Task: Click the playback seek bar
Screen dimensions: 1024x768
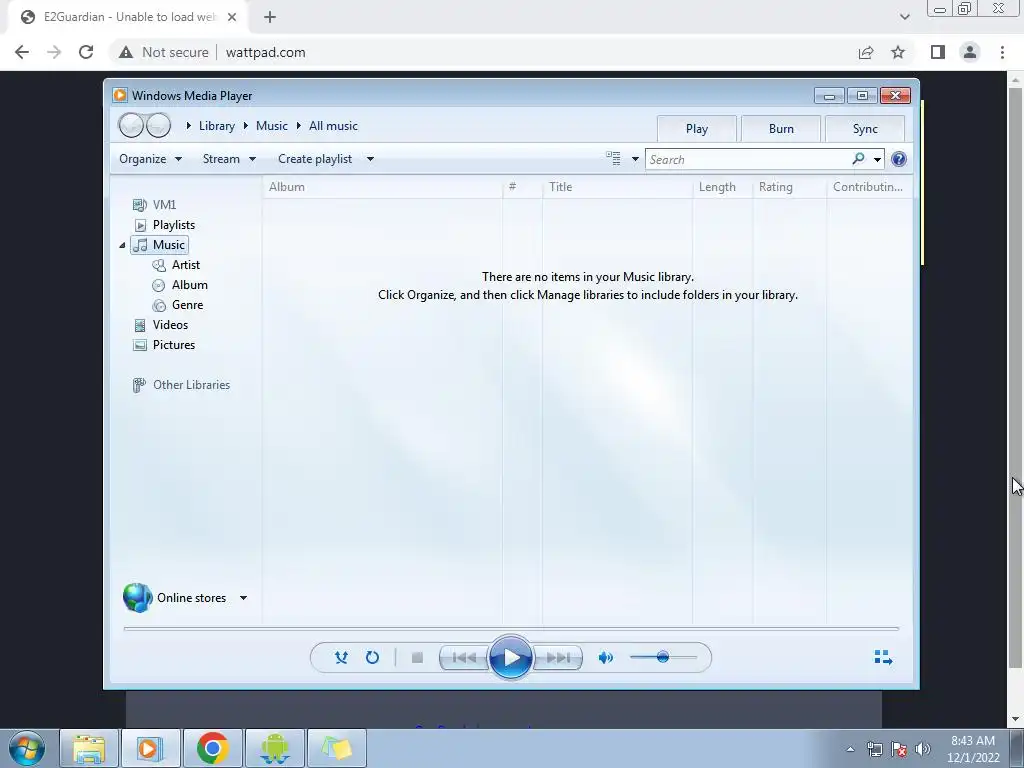Action: (511, 628)
